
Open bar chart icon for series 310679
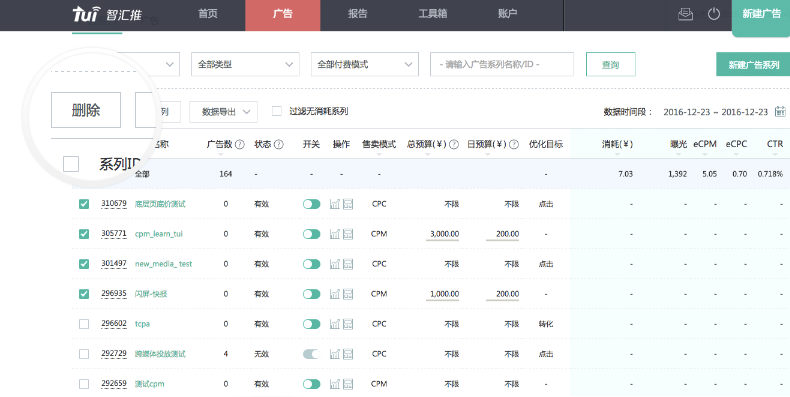[335, 204]
